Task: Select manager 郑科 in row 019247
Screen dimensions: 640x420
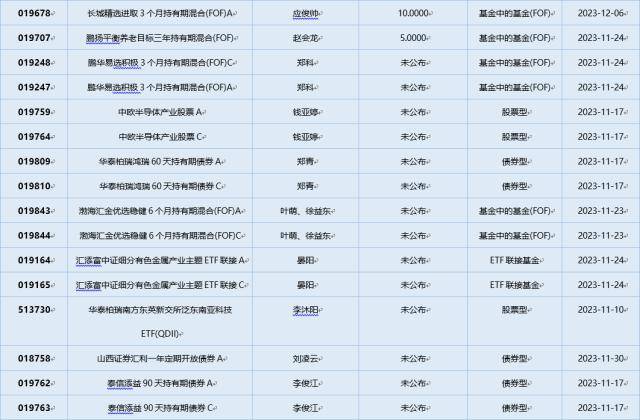Action: tap(305, 87)
